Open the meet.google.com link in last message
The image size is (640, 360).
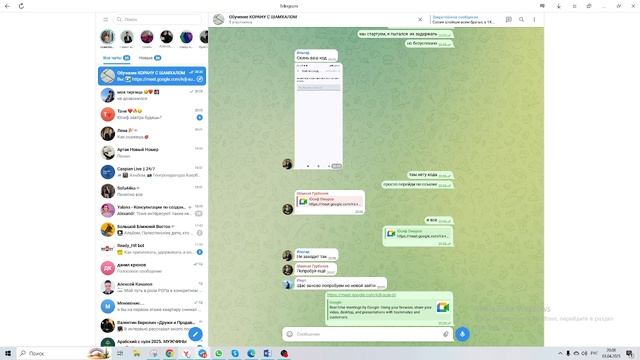click(x=361, y=295)
